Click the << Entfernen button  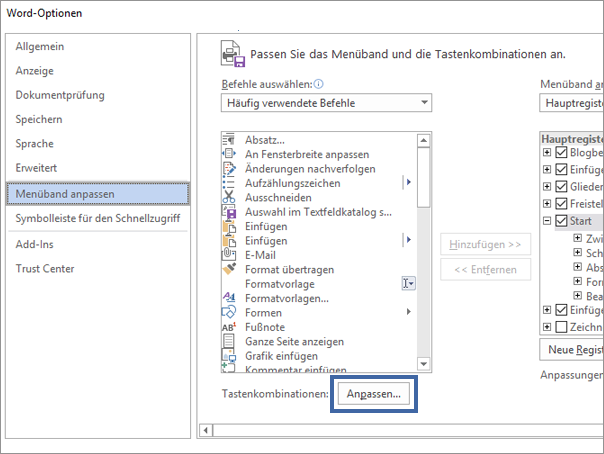coord(485,270)
